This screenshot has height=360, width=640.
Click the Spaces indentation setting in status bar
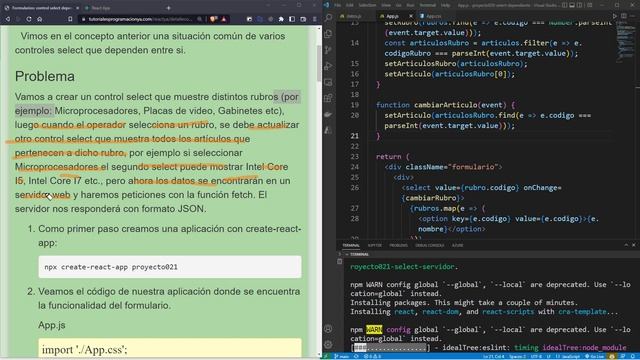click(x=517, y=356)
